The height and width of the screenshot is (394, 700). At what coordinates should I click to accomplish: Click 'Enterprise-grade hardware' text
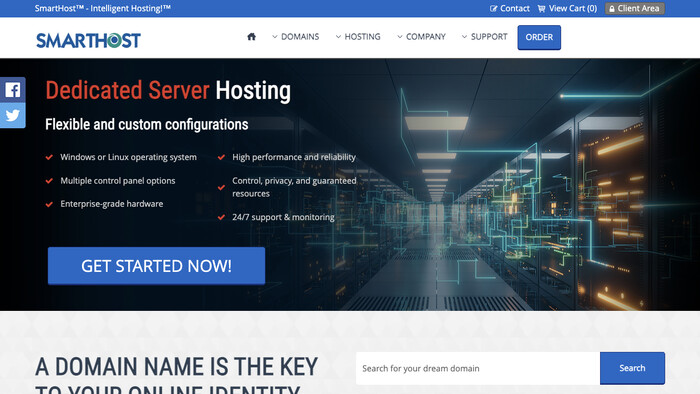pyautogui.click(x=112, y=204)
